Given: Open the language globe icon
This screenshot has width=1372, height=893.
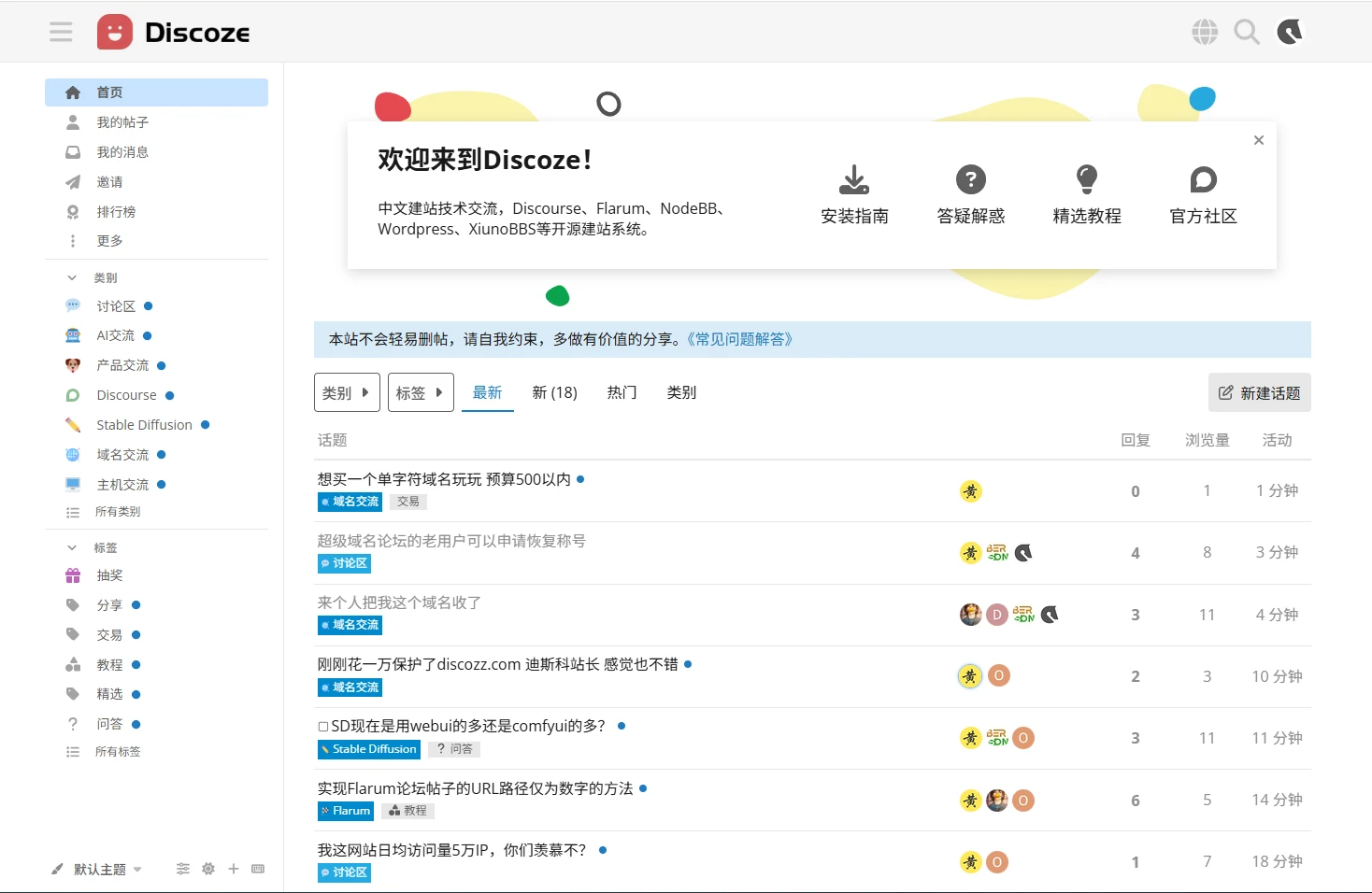Looking at the screenshot, I should [1204, 31].
